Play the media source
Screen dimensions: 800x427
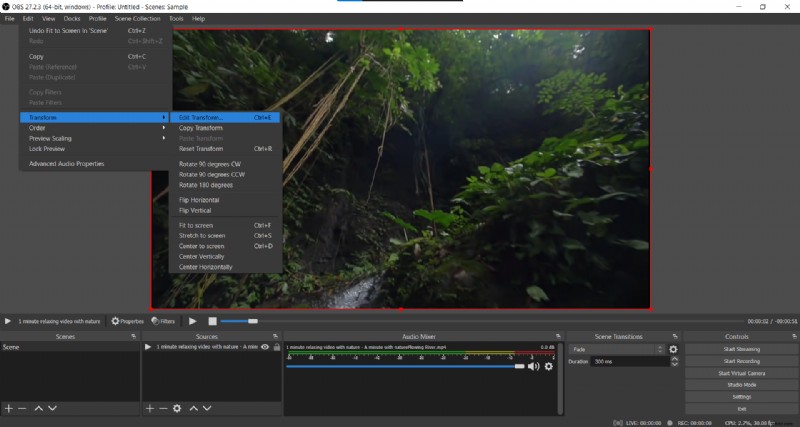[x=193, y=321]
